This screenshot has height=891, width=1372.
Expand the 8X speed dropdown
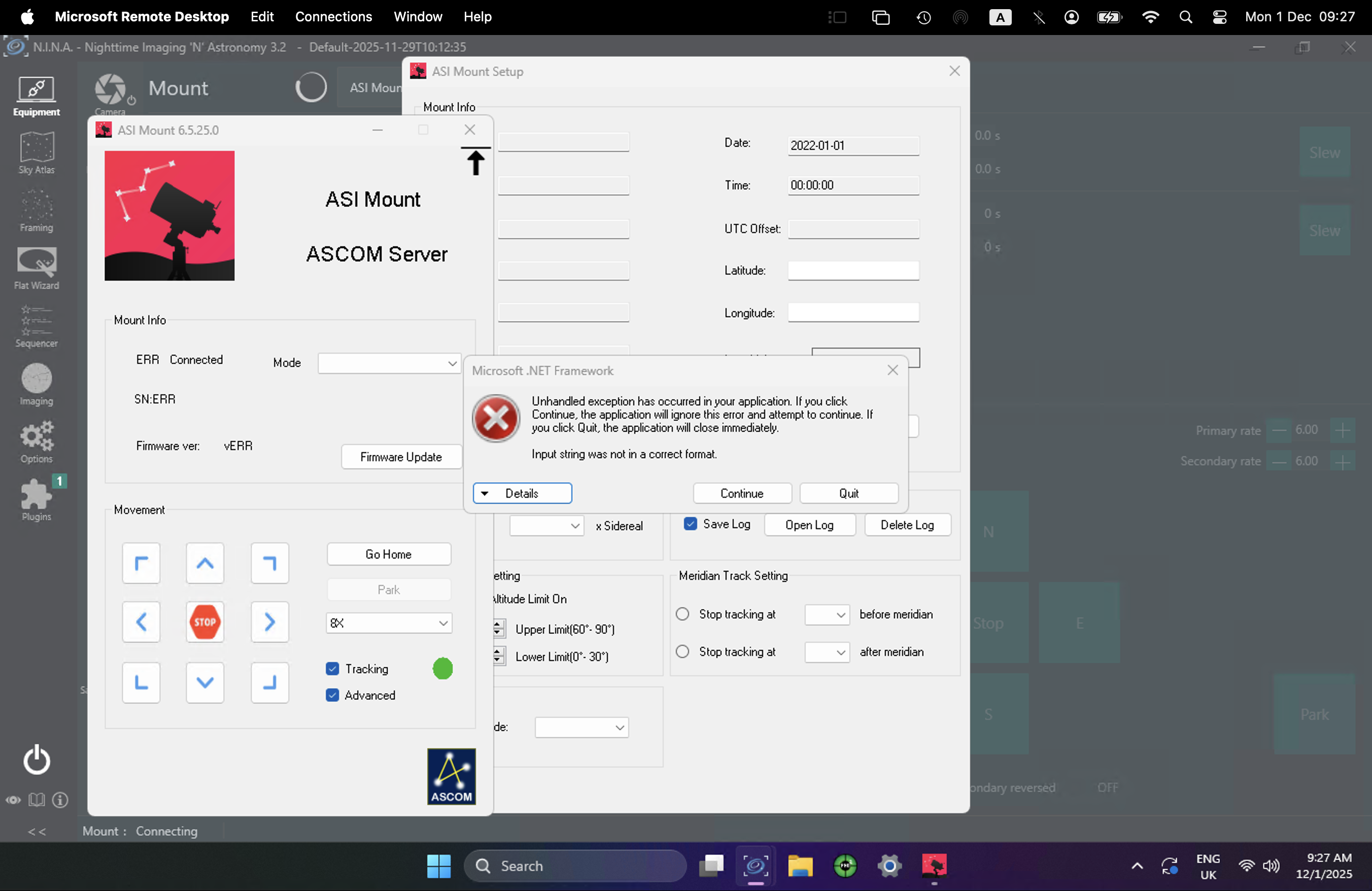coord(389,623)
